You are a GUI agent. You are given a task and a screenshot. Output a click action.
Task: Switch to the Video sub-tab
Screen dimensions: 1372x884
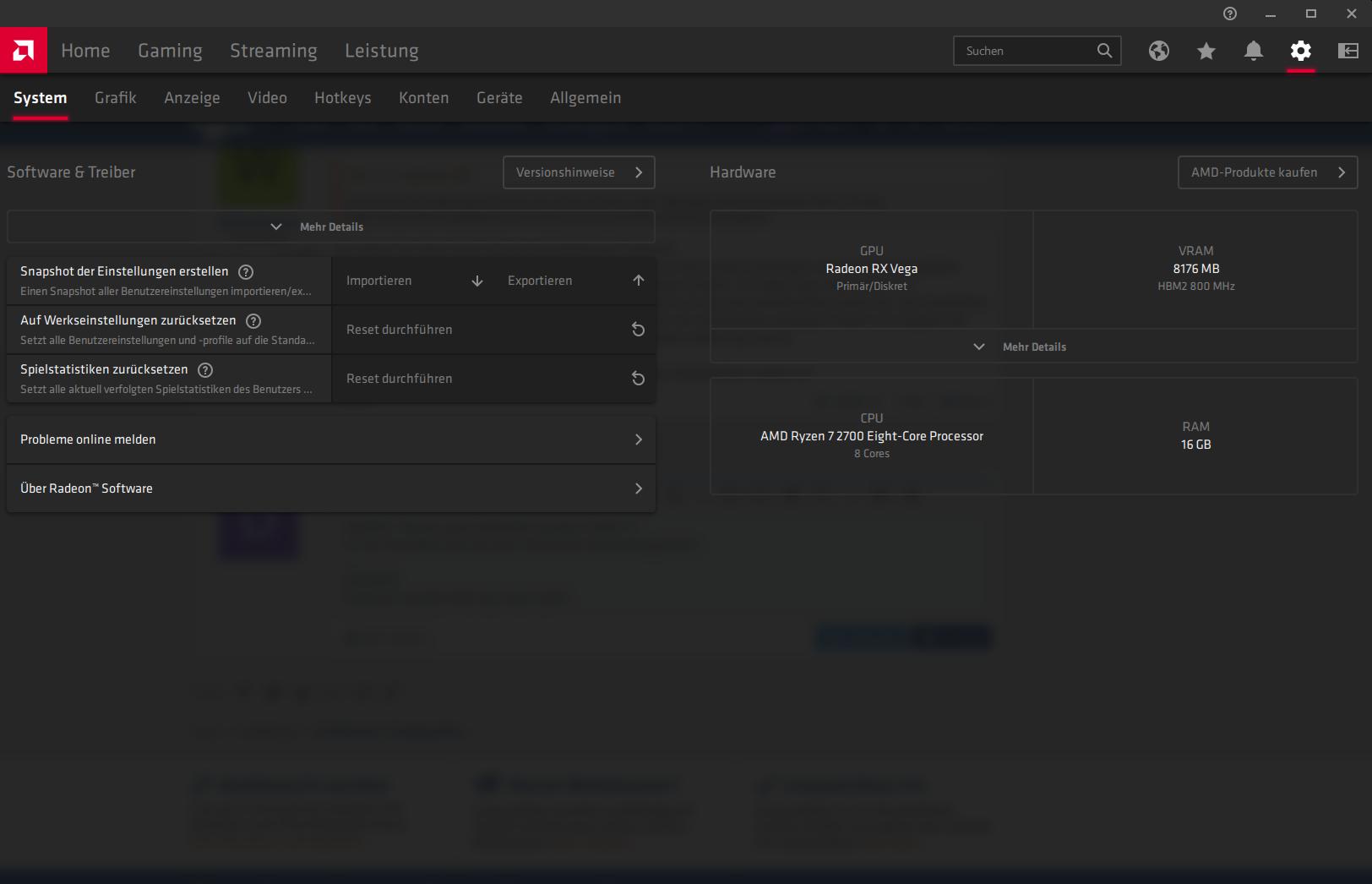[267, 98]
